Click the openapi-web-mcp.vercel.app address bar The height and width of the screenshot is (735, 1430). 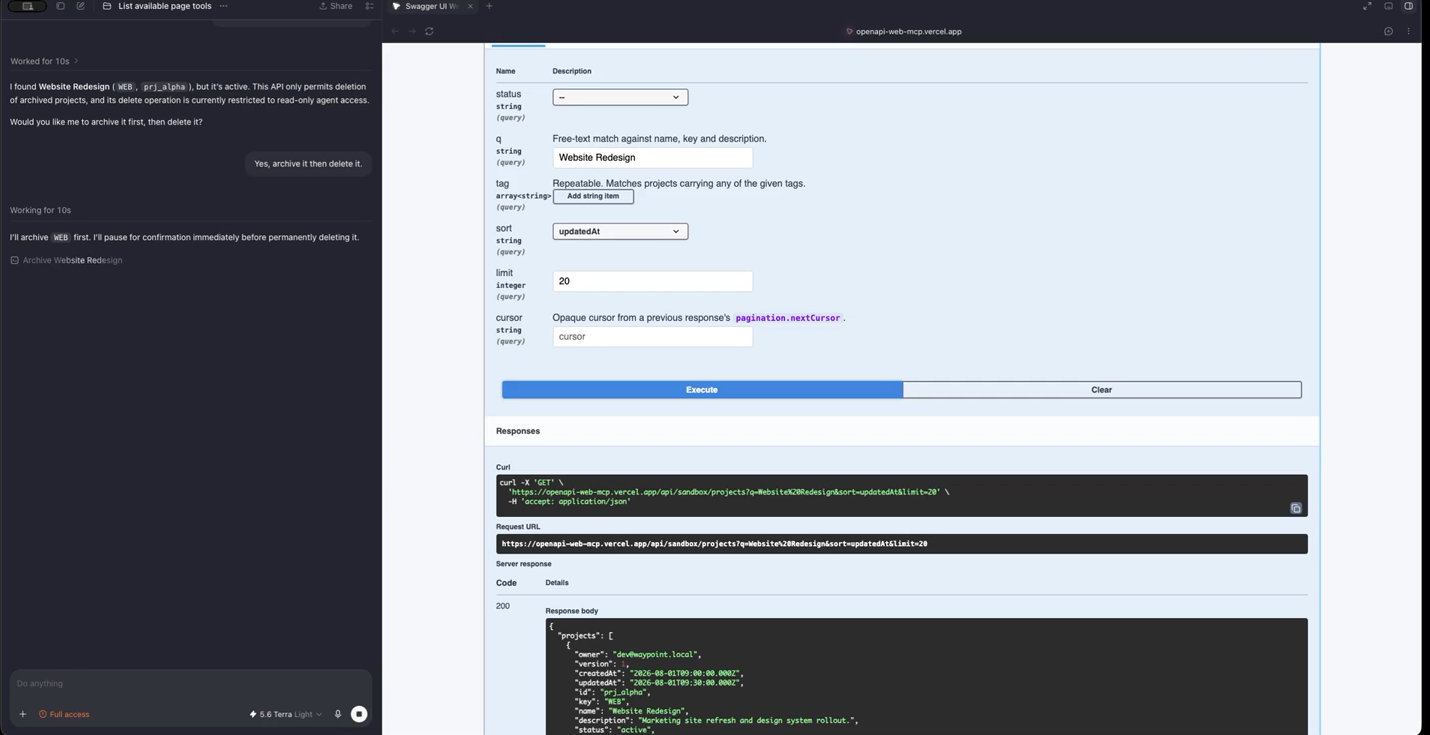point(904,31)
